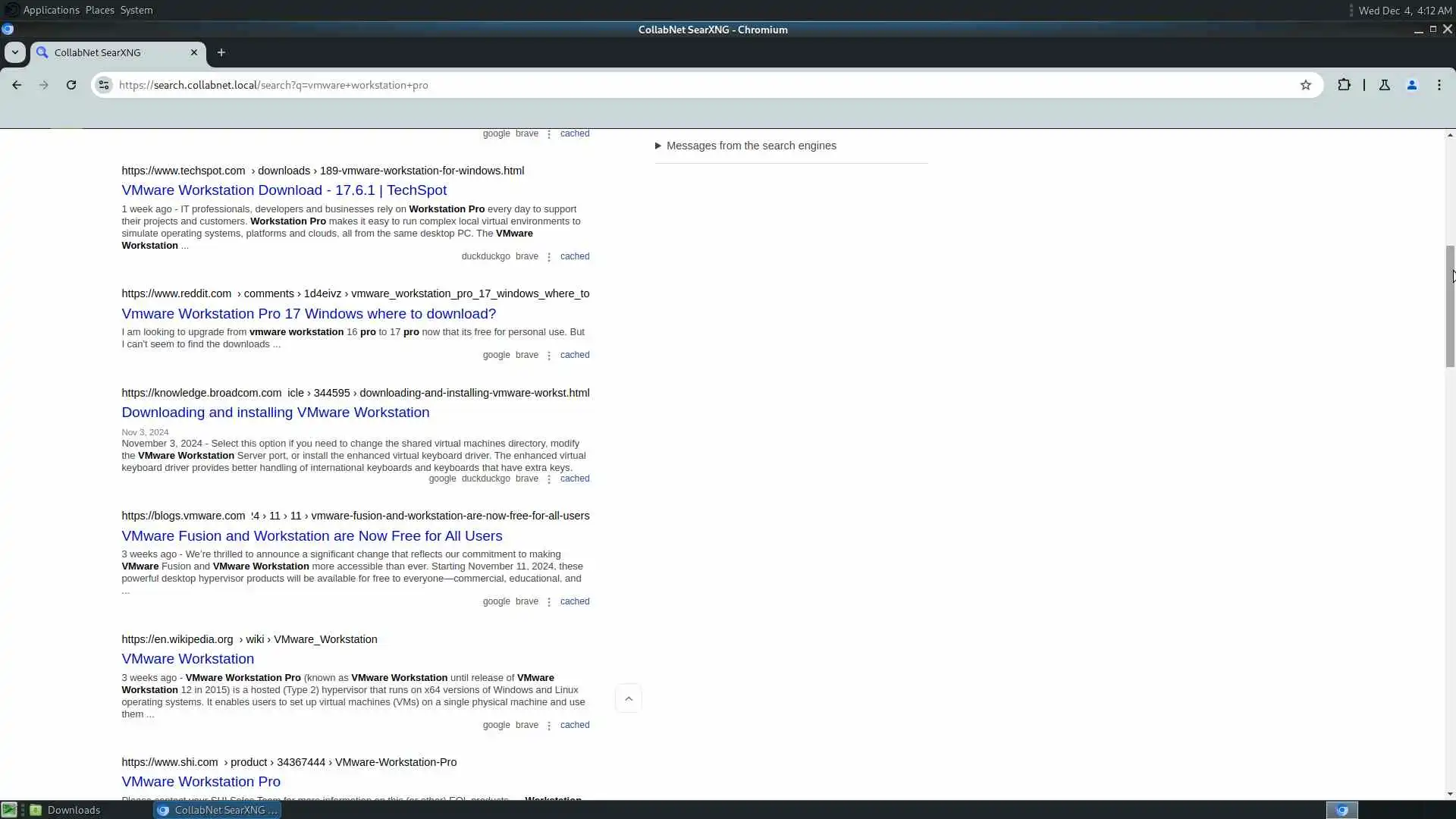This screenshot has width=1456, height=819.
Task: Click the back navigation arrow
Action: tap(17, 85)
